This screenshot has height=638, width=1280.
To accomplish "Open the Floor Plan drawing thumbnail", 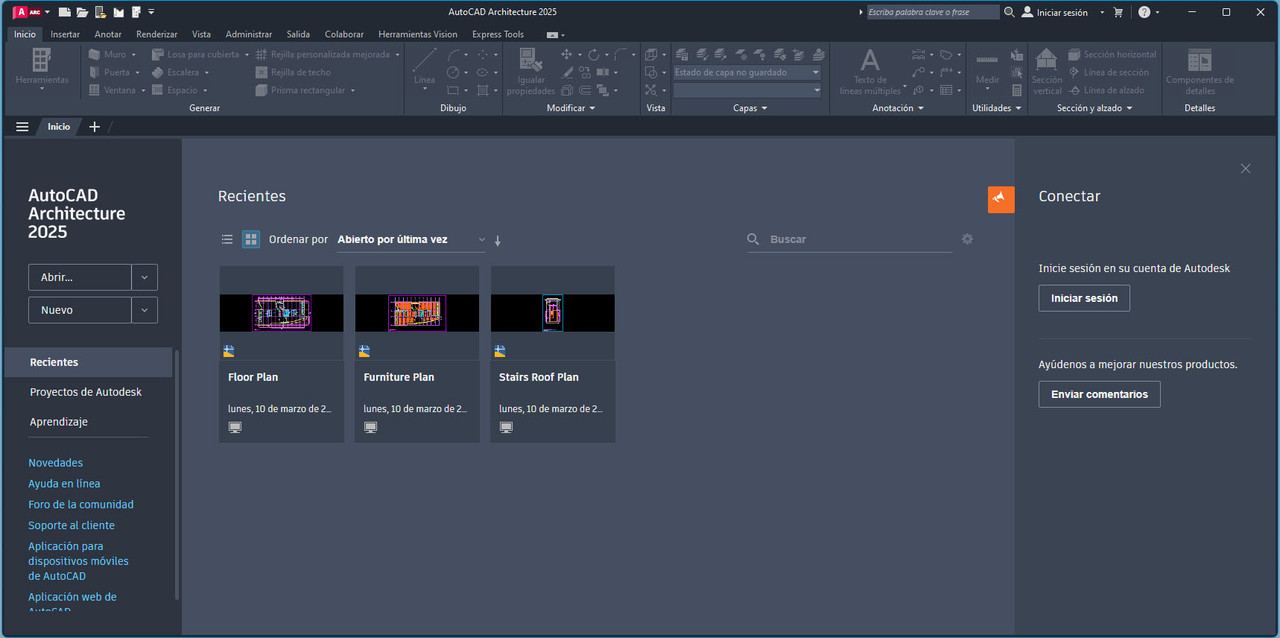I will point(281,313).
